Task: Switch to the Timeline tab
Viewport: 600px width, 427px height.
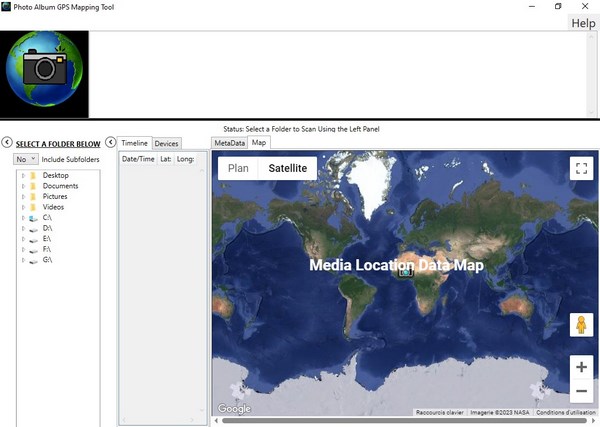Action: [134, 143]
